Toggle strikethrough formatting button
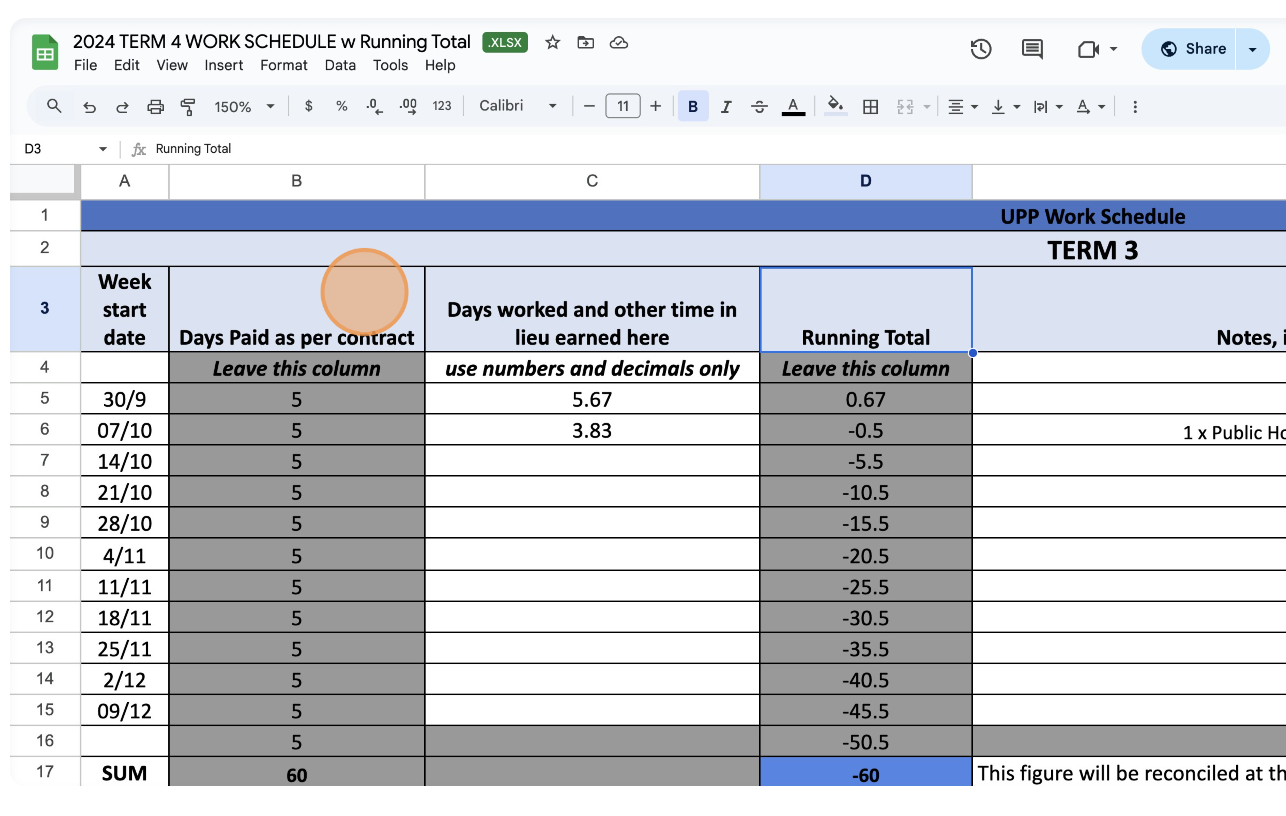 pos(759,106)
